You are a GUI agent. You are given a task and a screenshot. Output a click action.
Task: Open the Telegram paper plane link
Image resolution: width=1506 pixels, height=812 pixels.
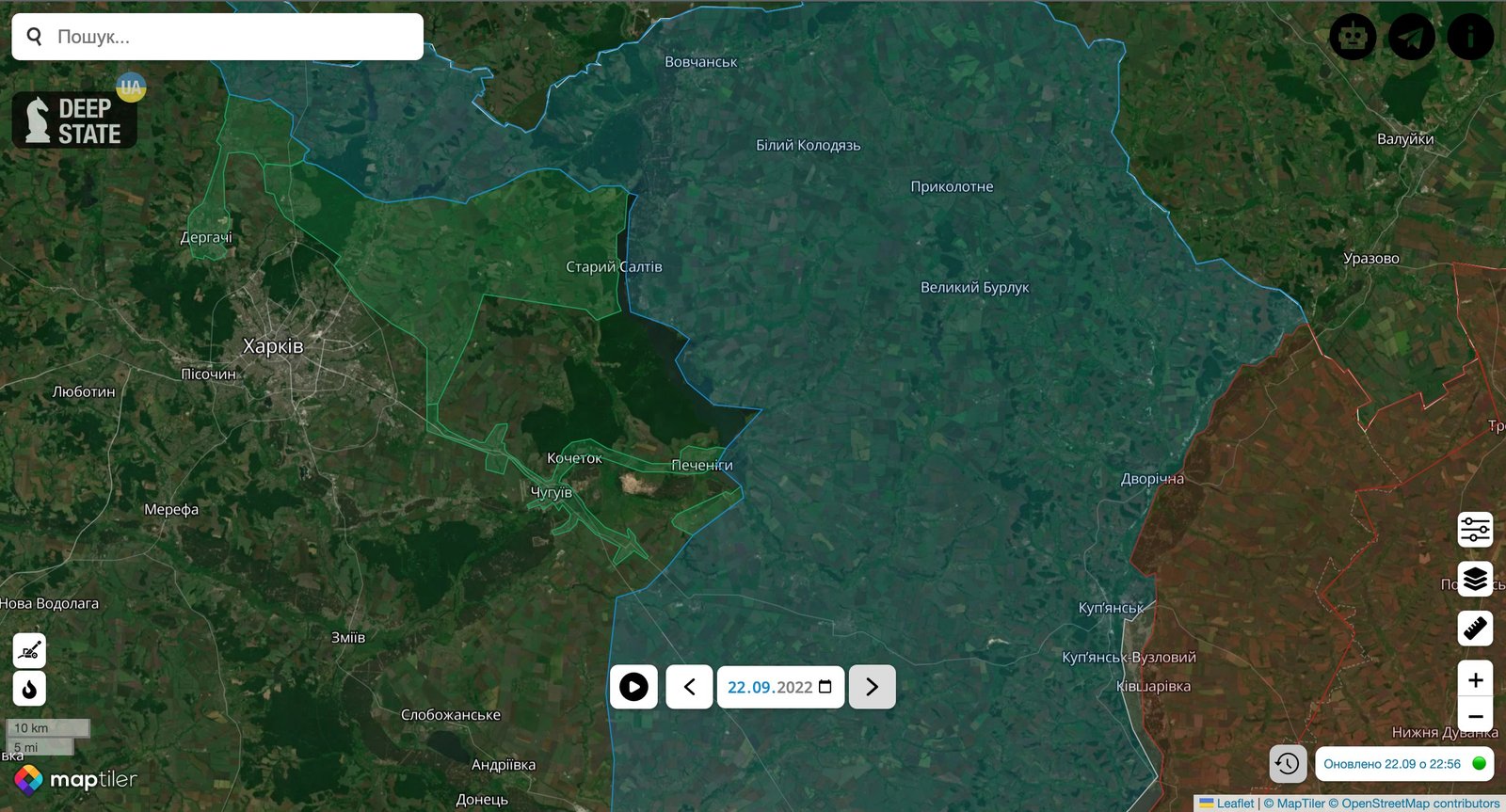(x=1412, y=37)
